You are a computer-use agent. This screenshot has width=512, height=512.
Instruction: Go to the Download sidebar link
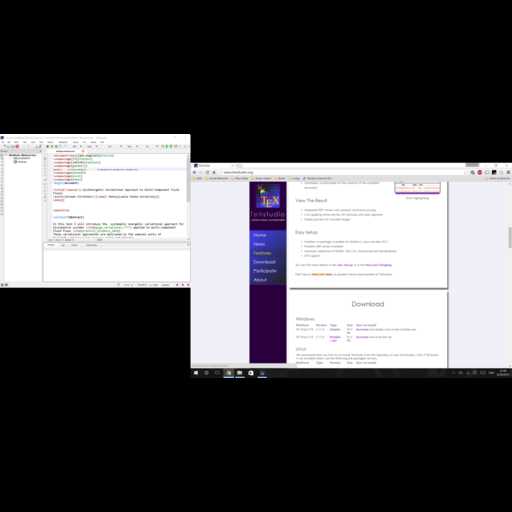coord(264,262)
